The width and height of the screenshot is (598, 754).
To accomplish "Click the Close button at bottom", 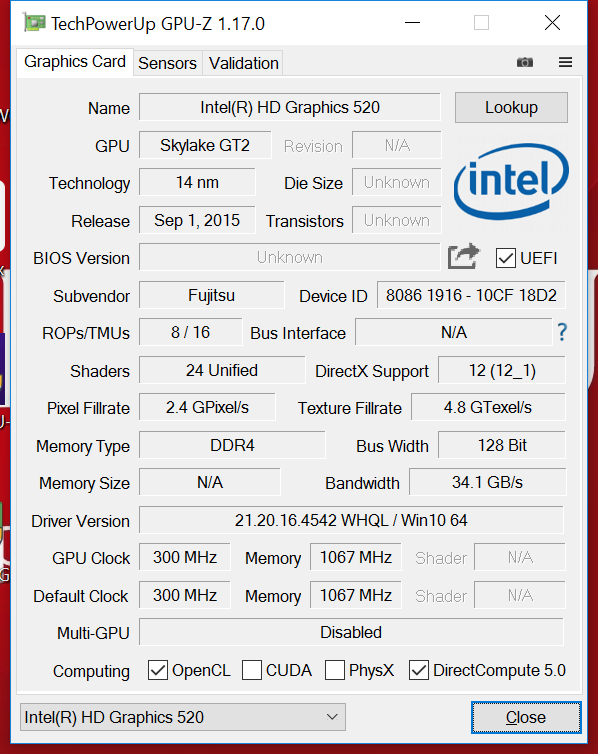I will point(526,717).
